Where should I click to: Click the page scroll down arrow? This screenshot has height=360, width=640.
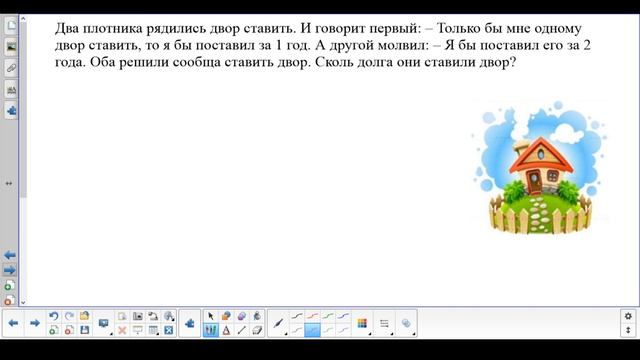tap(23, 302)
